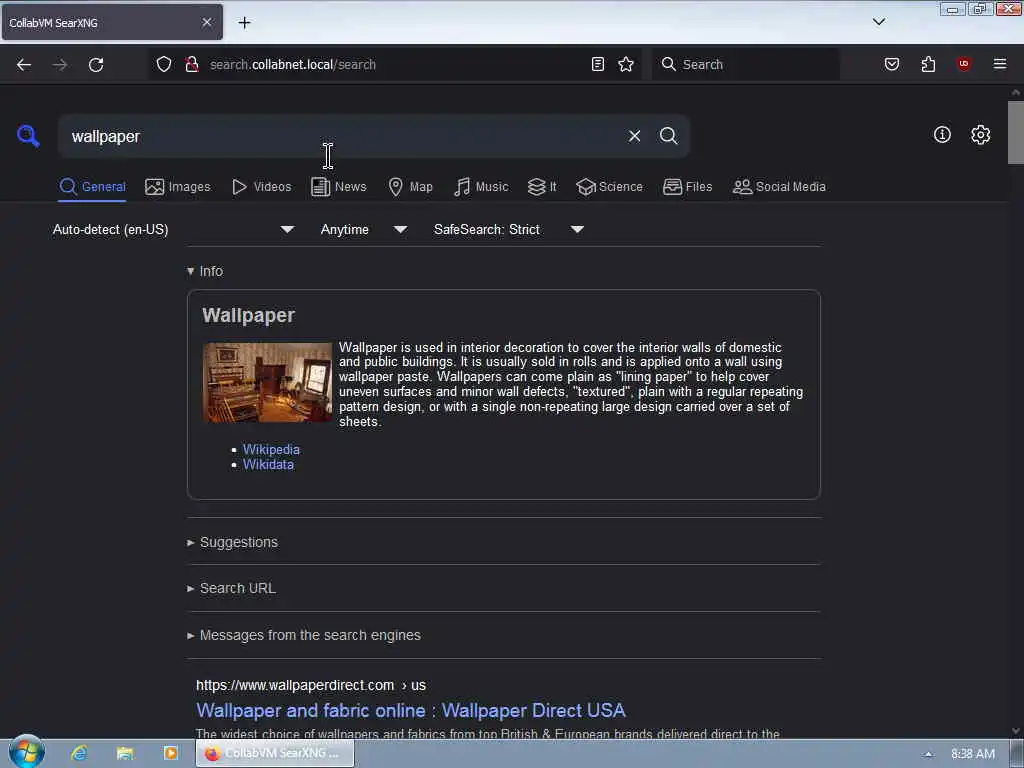Expand the Suggestions section

pos(232,543)
